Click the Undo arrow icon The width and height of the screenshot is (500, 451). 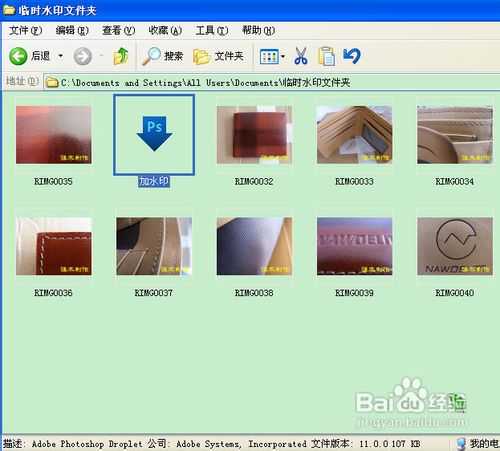(352, 56)
